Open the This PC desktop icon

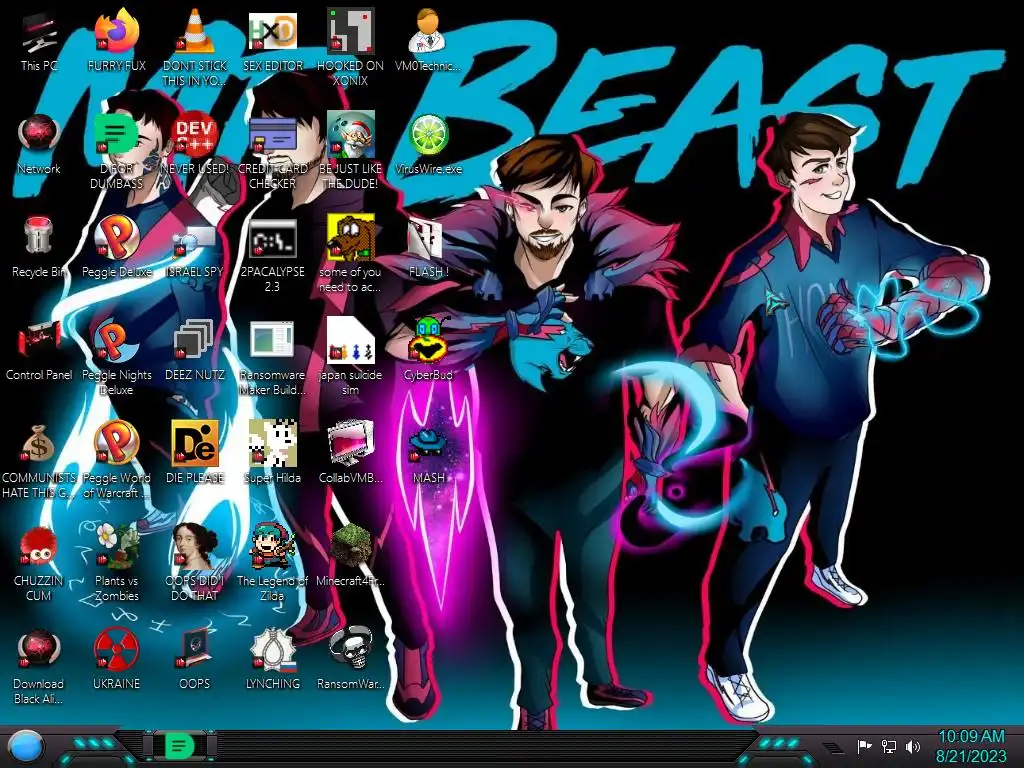39,33
